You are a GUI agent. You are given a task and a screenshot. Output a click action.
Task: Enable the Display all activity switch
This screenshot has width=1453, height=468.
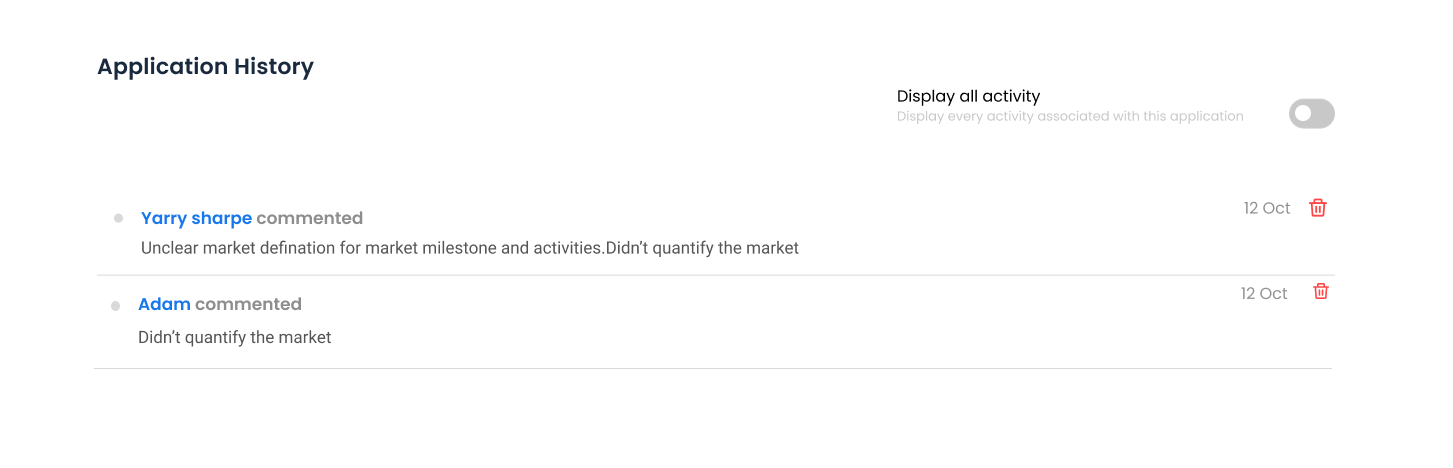(x=1311, y=114)
